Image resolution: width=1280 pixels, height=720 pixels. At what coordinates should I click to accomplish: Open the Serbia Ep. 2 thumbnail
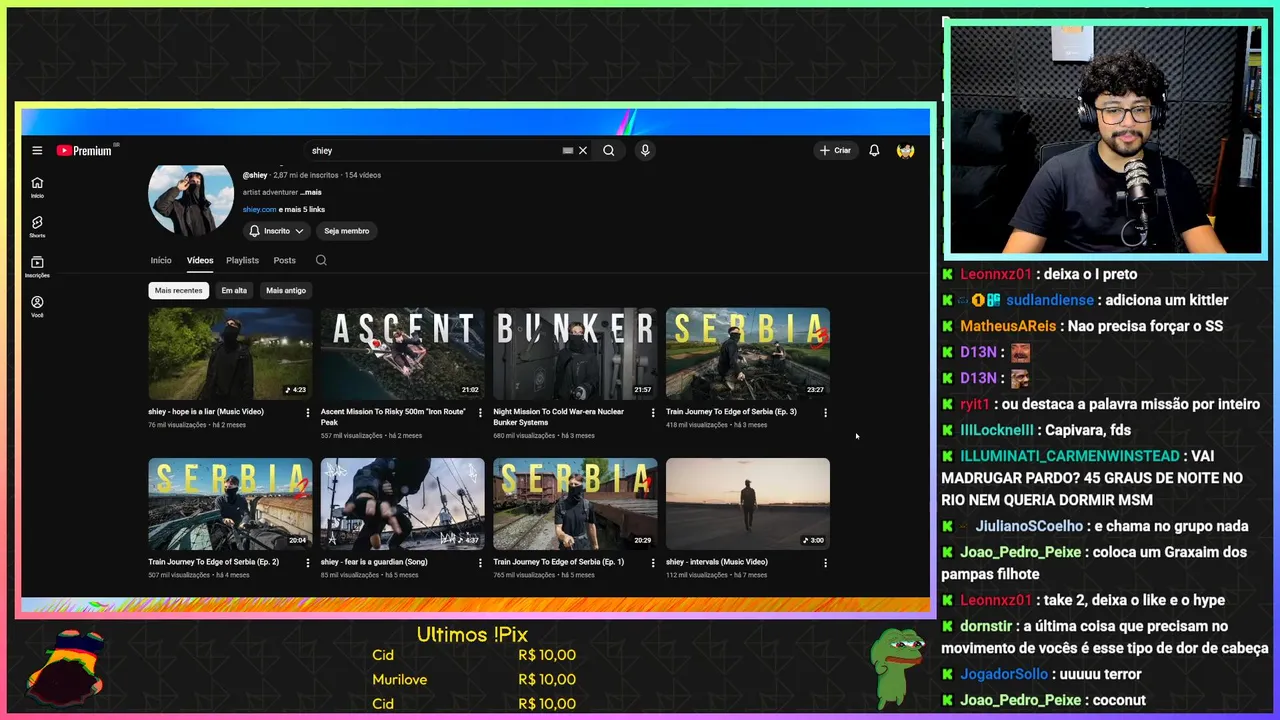(x=230, y=504)
